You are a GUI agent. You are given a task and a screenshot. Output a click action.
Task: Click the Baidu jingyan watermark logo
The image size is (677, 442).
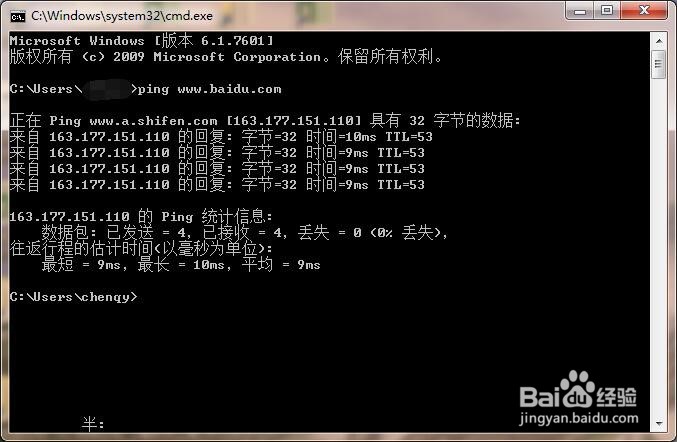pos(578,391)
